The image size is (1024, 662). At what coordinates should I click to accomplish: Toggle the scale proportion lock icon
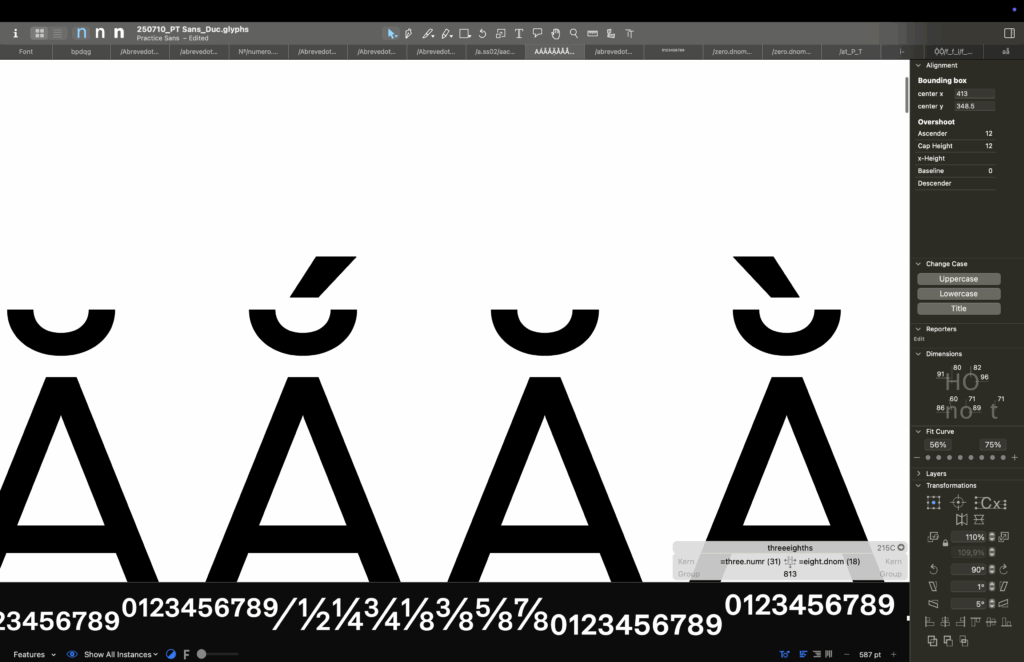pyautogui.click(x=945, y=543)
